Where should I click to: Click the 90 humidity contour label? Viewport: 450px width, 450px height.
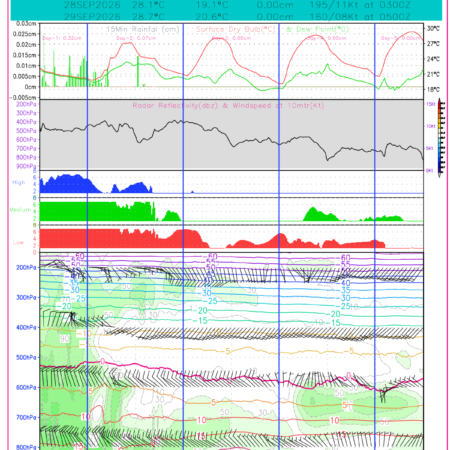[64, 339]
